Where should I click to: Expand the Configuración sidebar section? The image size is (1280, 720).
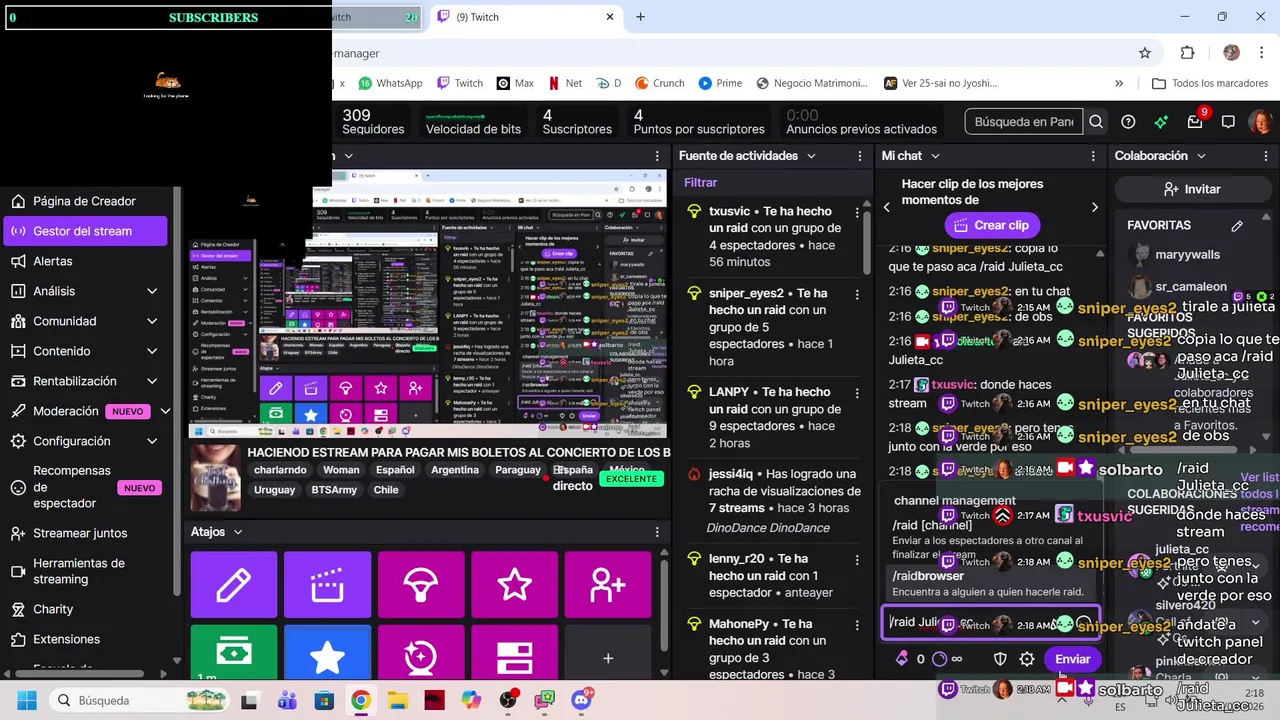[x=152, y=441]
